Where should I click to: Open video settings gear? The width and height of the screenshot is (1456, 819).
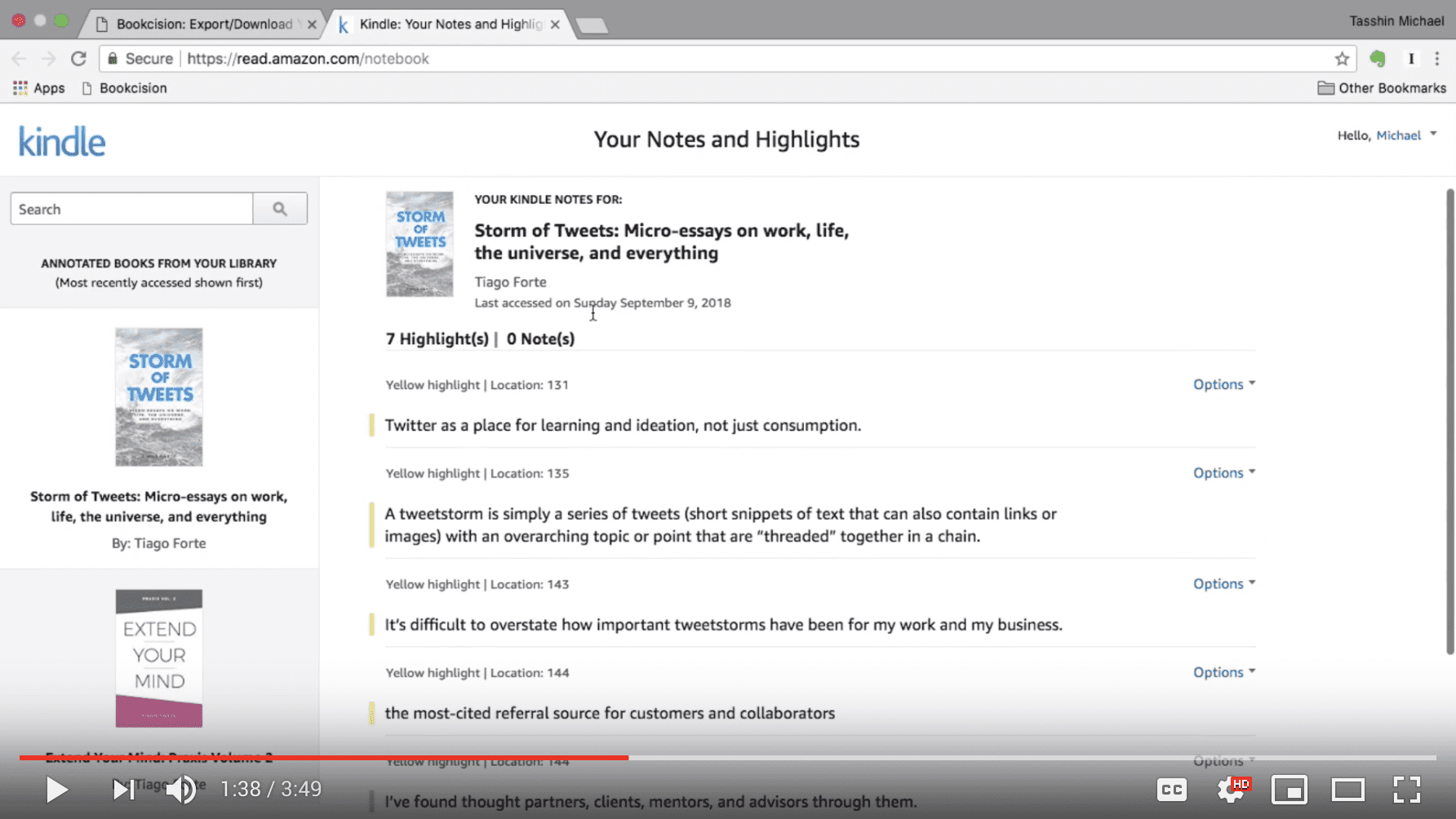1231,790
